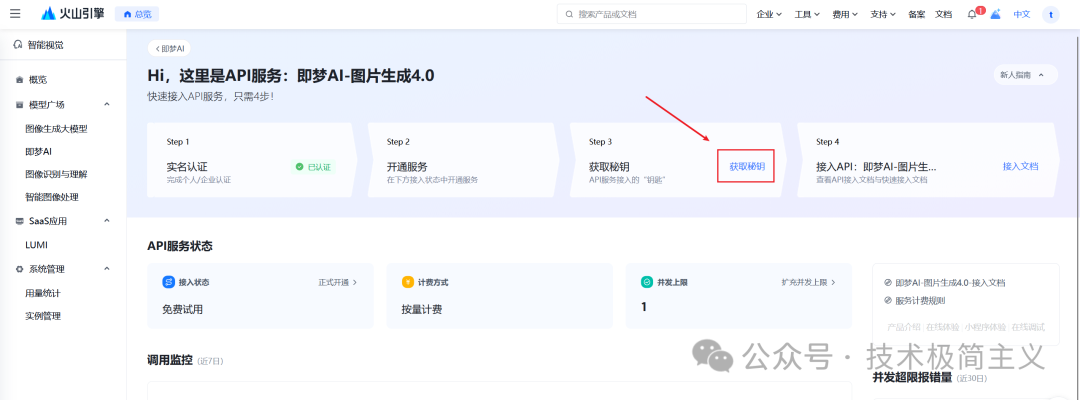Open the notification bell icon
Screen dimensions: 1080x400
tap(972, 14)
